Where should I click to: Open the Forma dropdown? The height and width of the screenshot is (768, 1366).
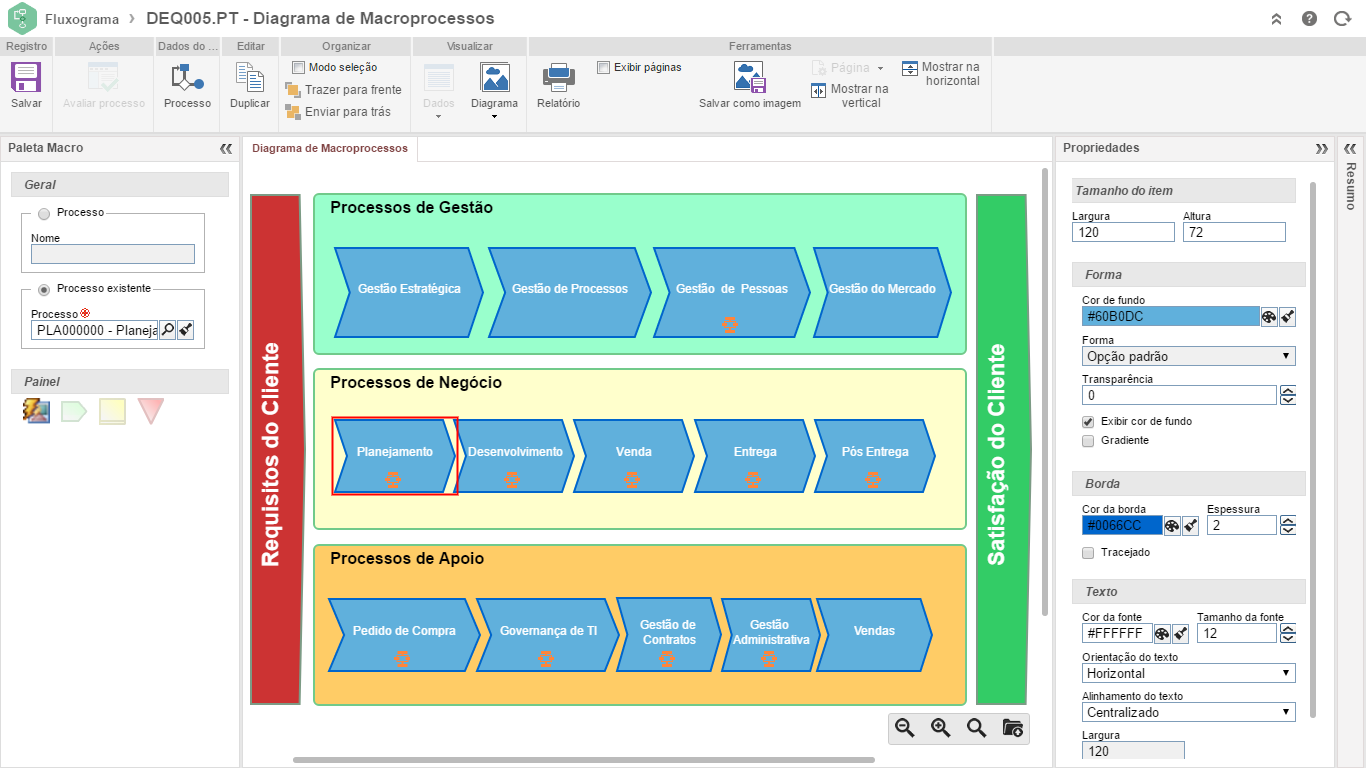1188,356
